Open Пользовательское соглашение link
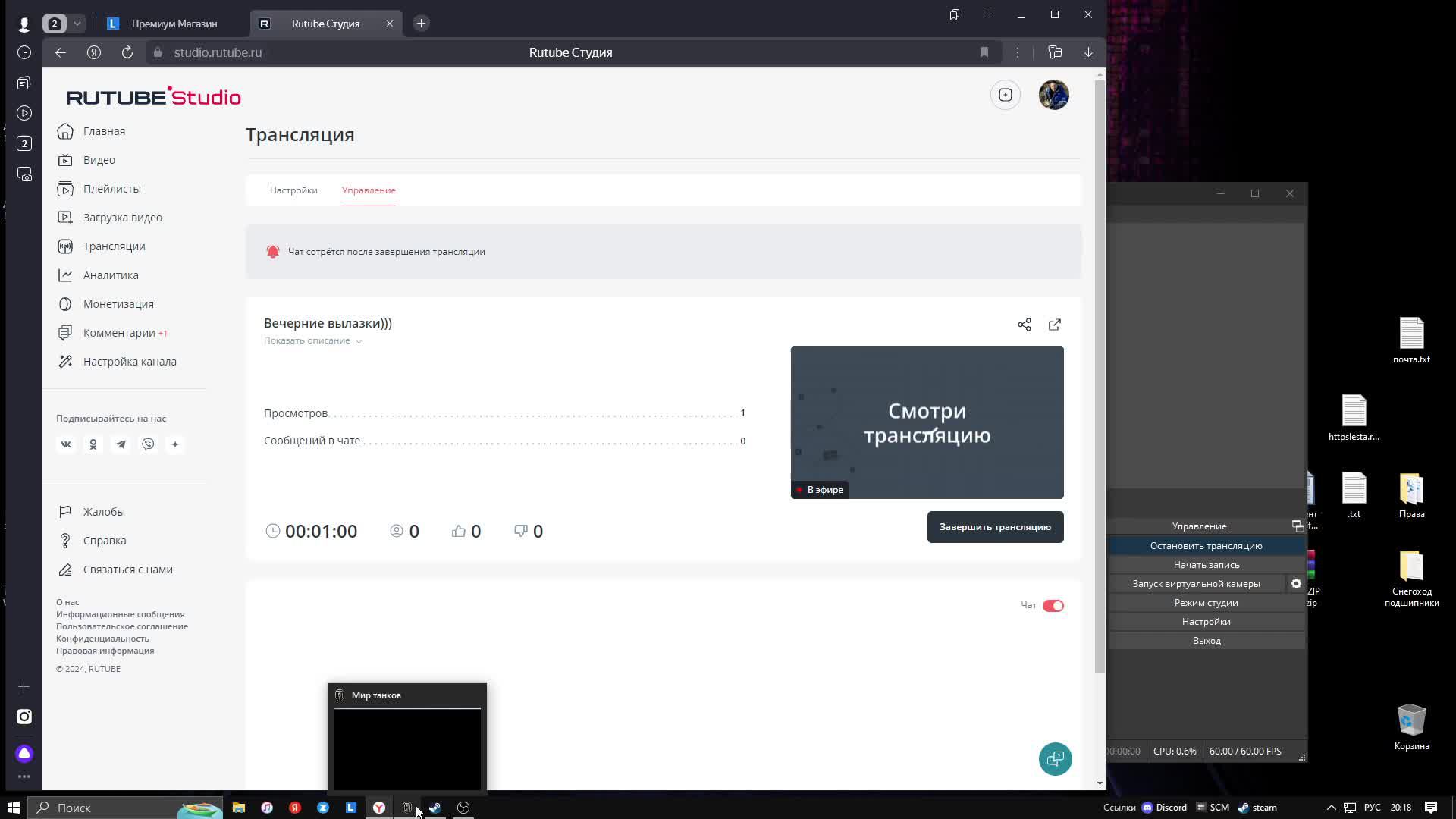The width and height of the screenshot is (1456, 819). point(122,626)
